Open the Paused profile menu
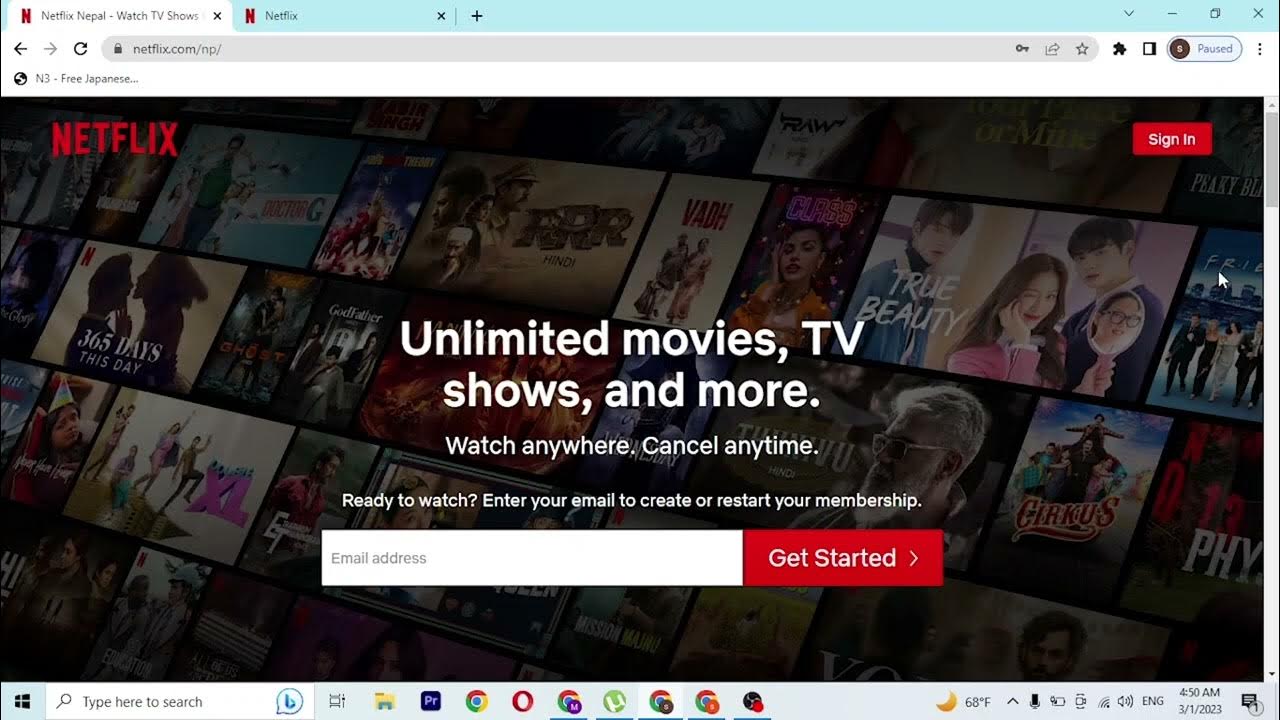Image resolution: width=1280 pixels, height=720 pixels. tap(1204, 49)
